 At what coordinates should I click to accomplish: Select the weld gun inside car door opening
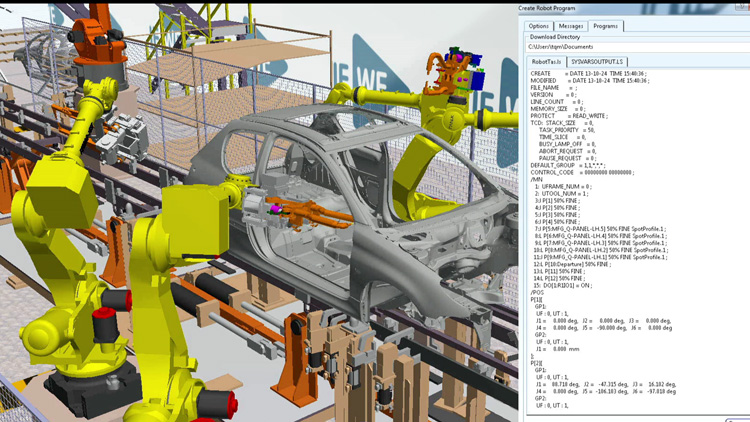click(x=300, y=211)
